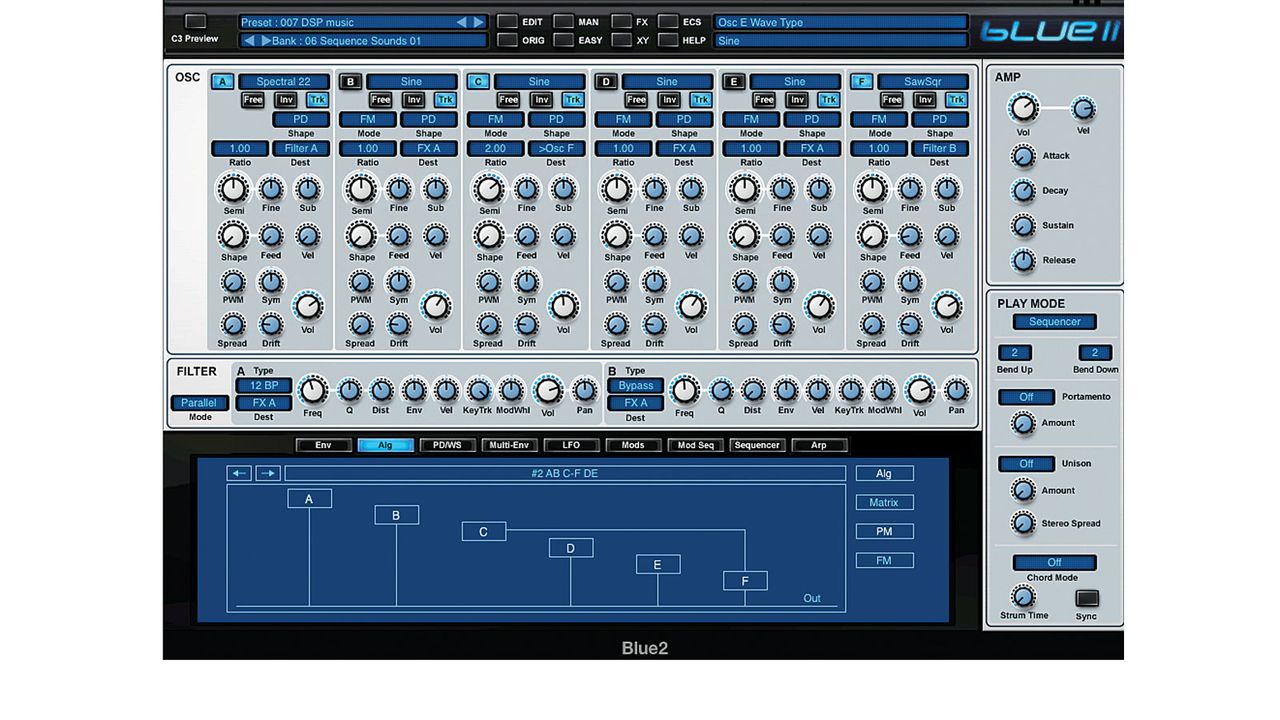Click operator C box in algorithm display
Viewport: 1280px width, 720px height.
coord(483,532)
